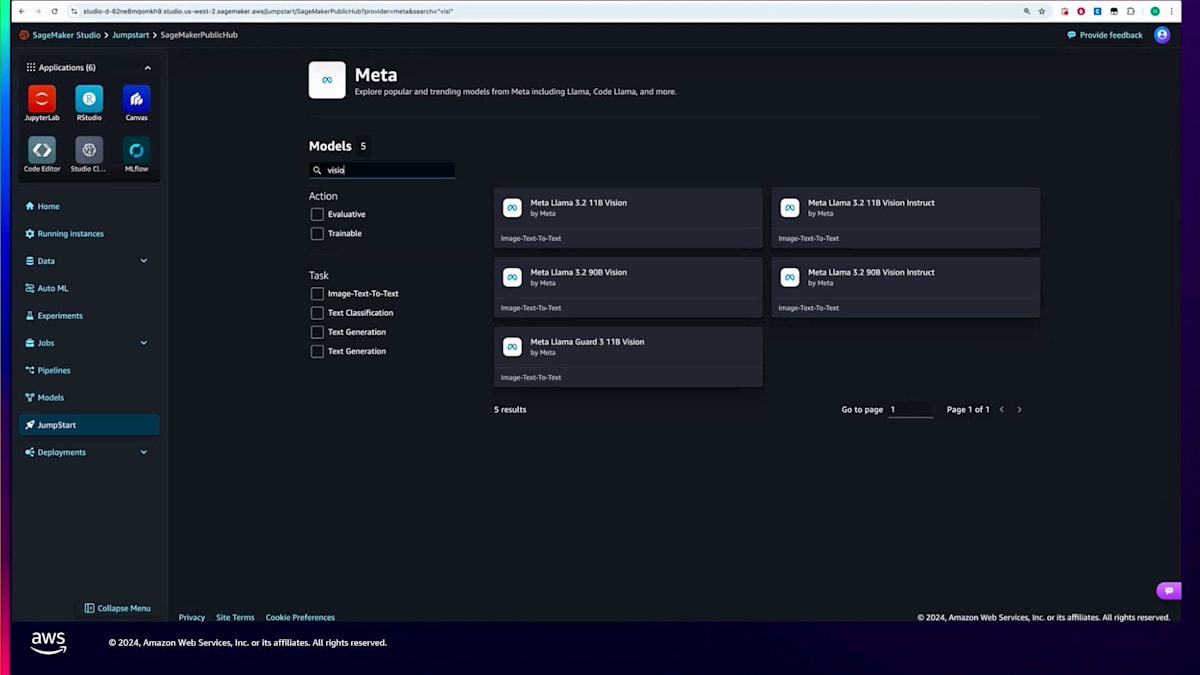Click the Go to page number field
Image resolution: width=1200 pixels, height=675 pixels.
(x=910, y=409)
